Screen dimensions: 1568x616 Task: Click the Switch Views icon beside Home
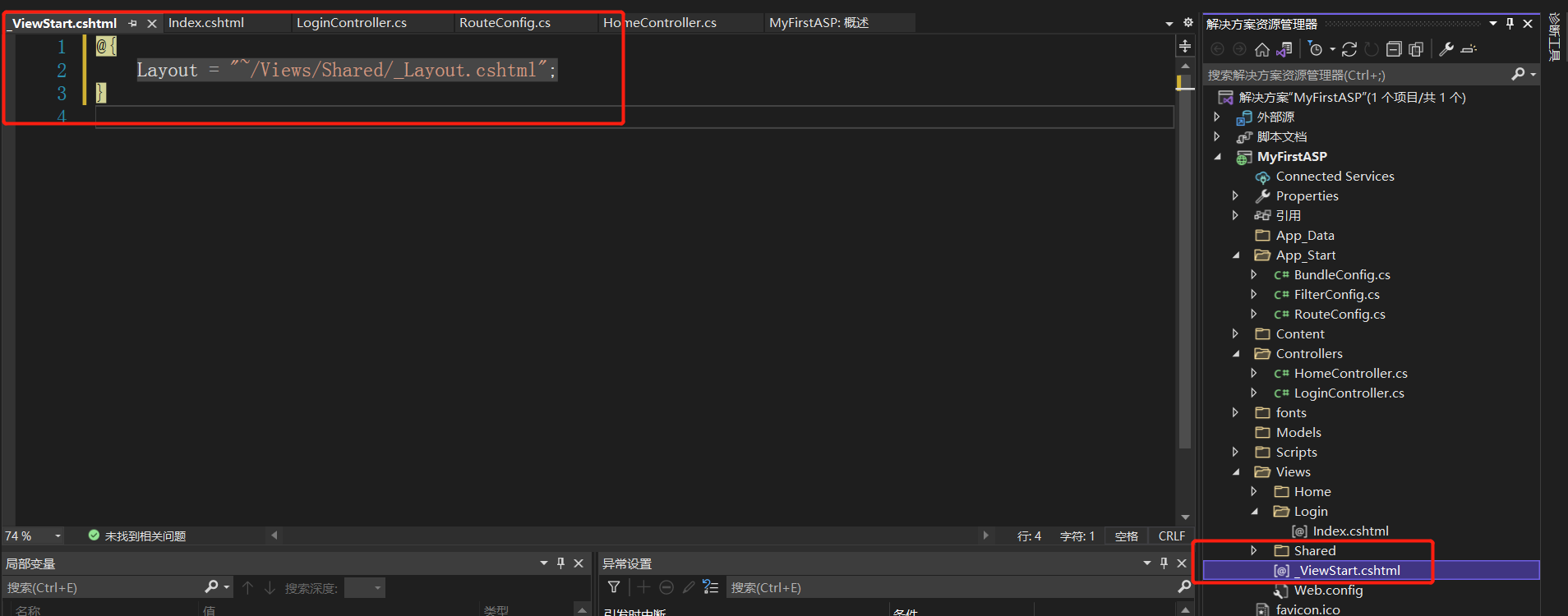[x=1284, y=49]
